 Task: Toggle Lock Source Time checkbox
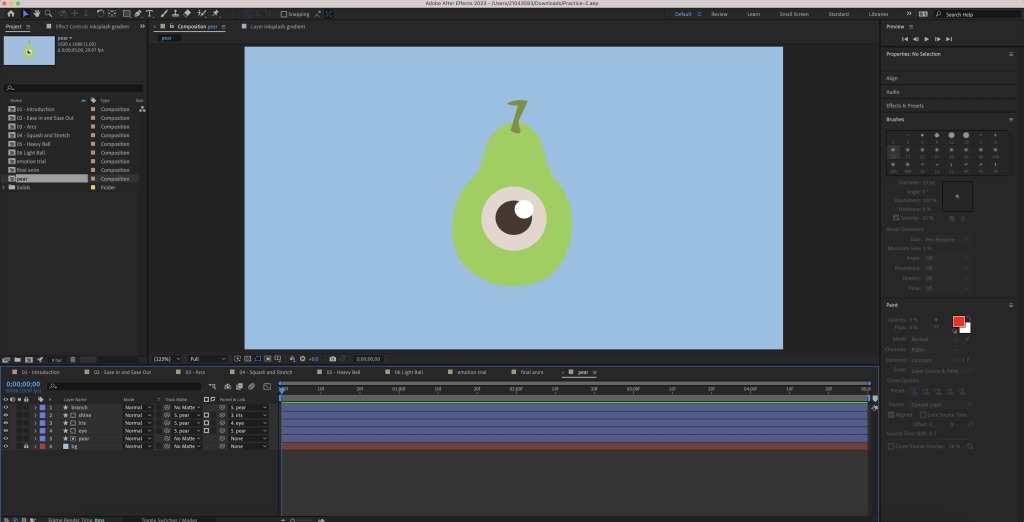[x=923, y=415]
